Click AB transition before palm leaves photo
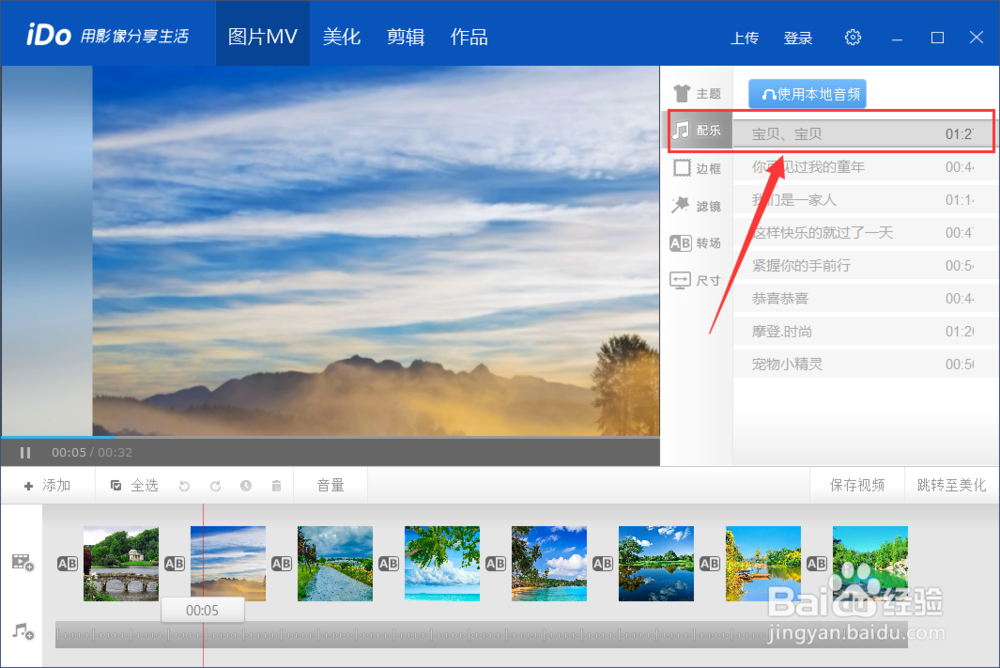Image resolution: width=1000 pixels, height=668 pixels. pos(389,563)
